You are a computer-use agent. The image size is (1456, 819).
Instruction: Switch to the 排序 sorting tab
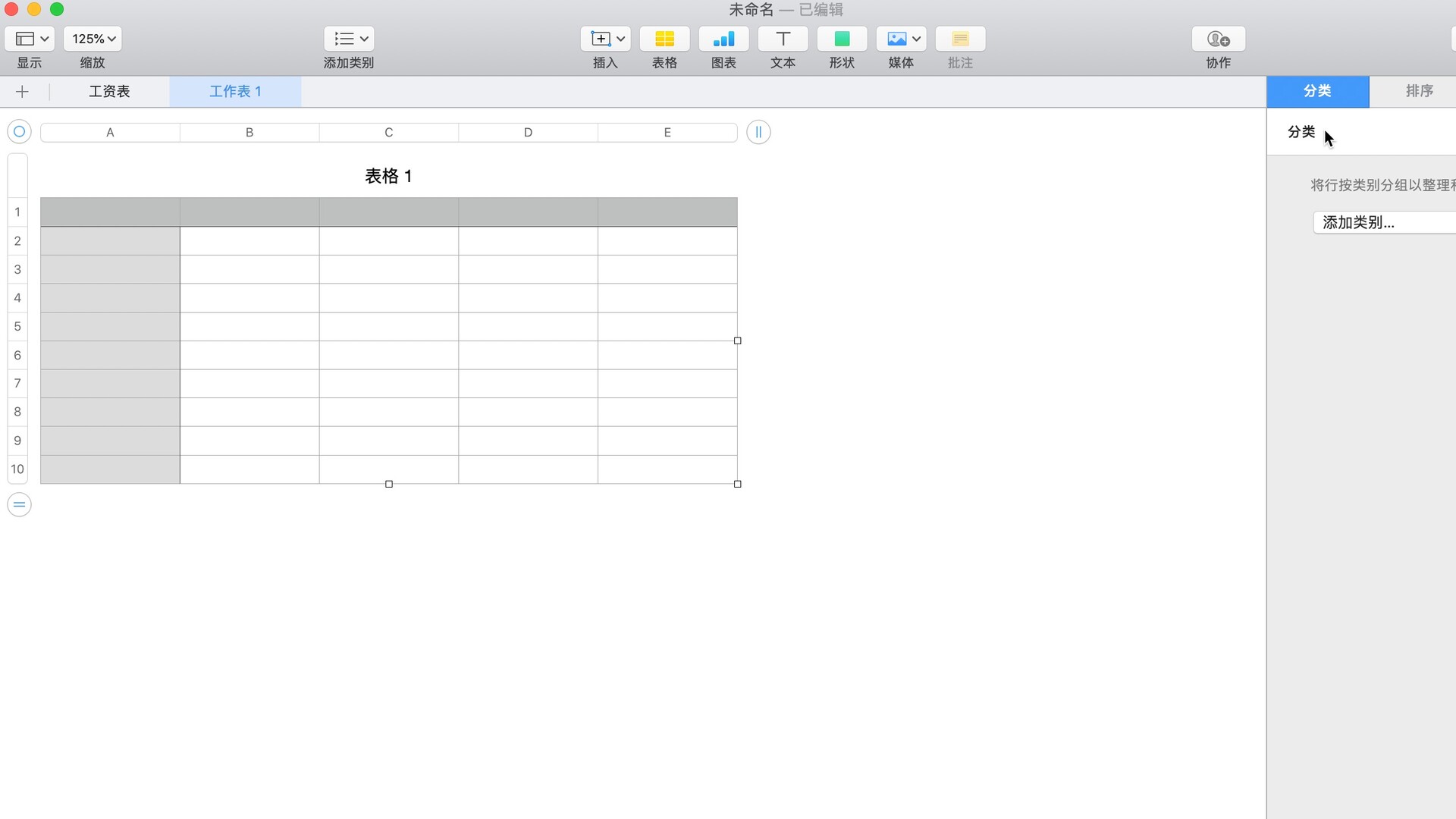pyautogui.click(x=1418, y=91)
